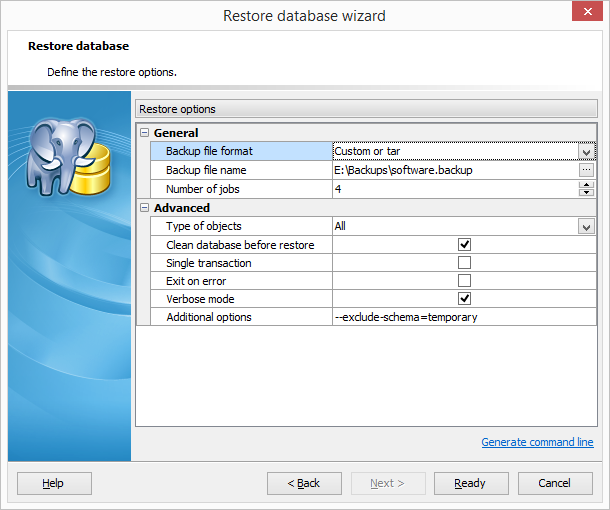Collapse the General section
Viewport: 610px width, 510px height.
tap(145, 133)
